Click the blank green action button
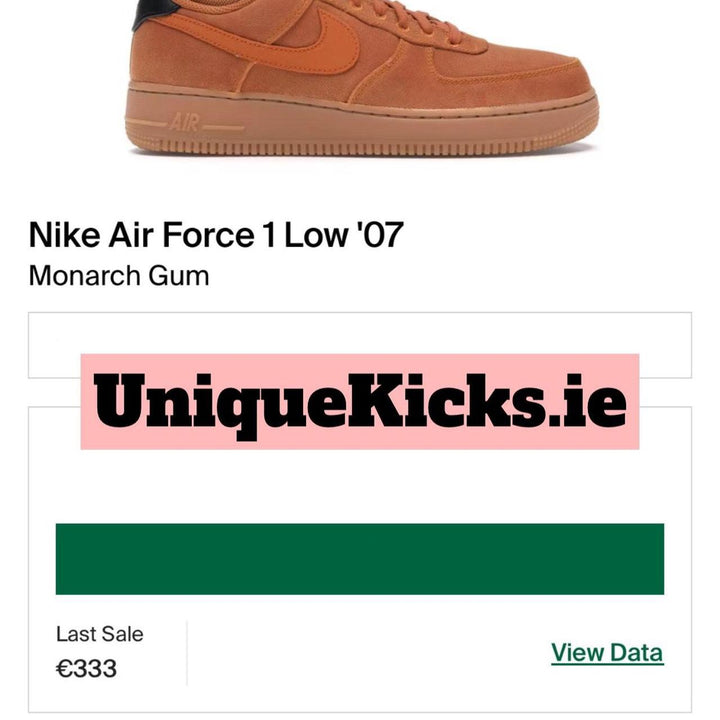 360,559
